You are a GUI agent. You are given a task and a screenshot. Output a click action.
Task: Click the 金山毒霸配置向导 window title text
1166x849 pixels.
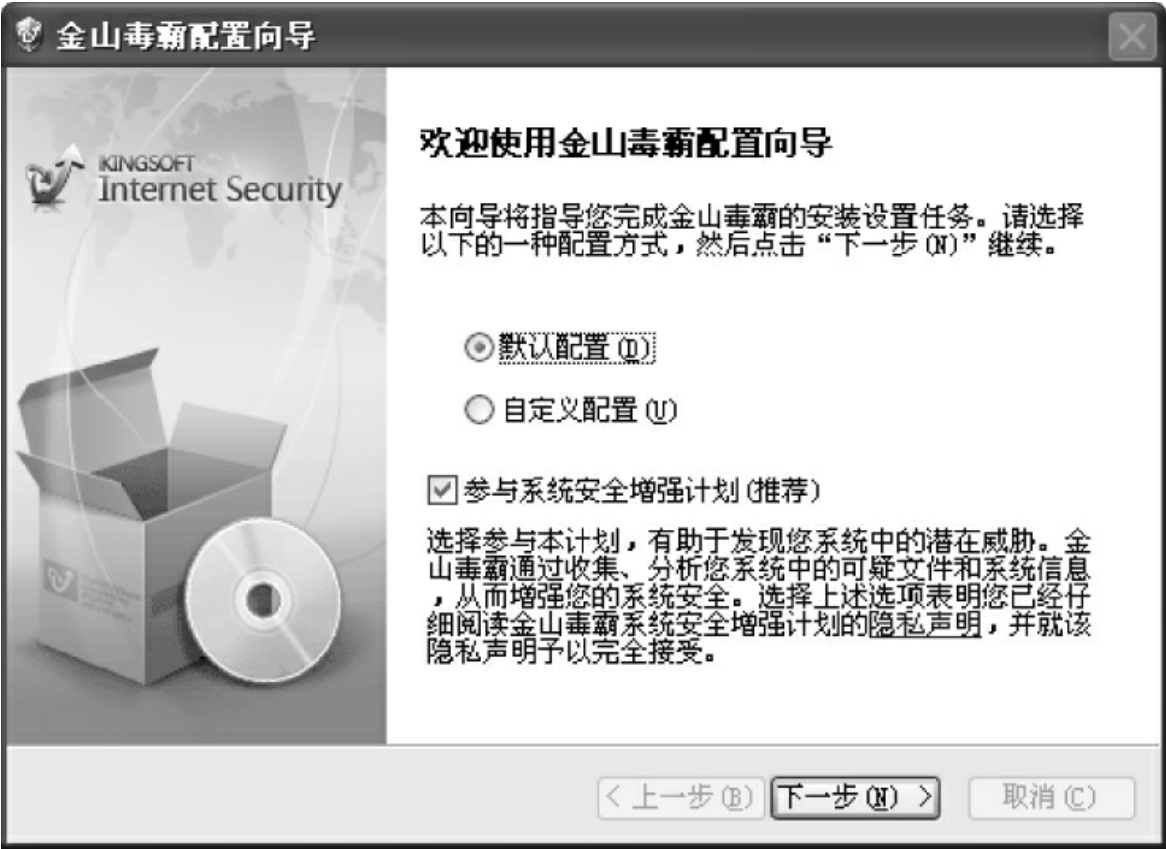pos(185,36)
